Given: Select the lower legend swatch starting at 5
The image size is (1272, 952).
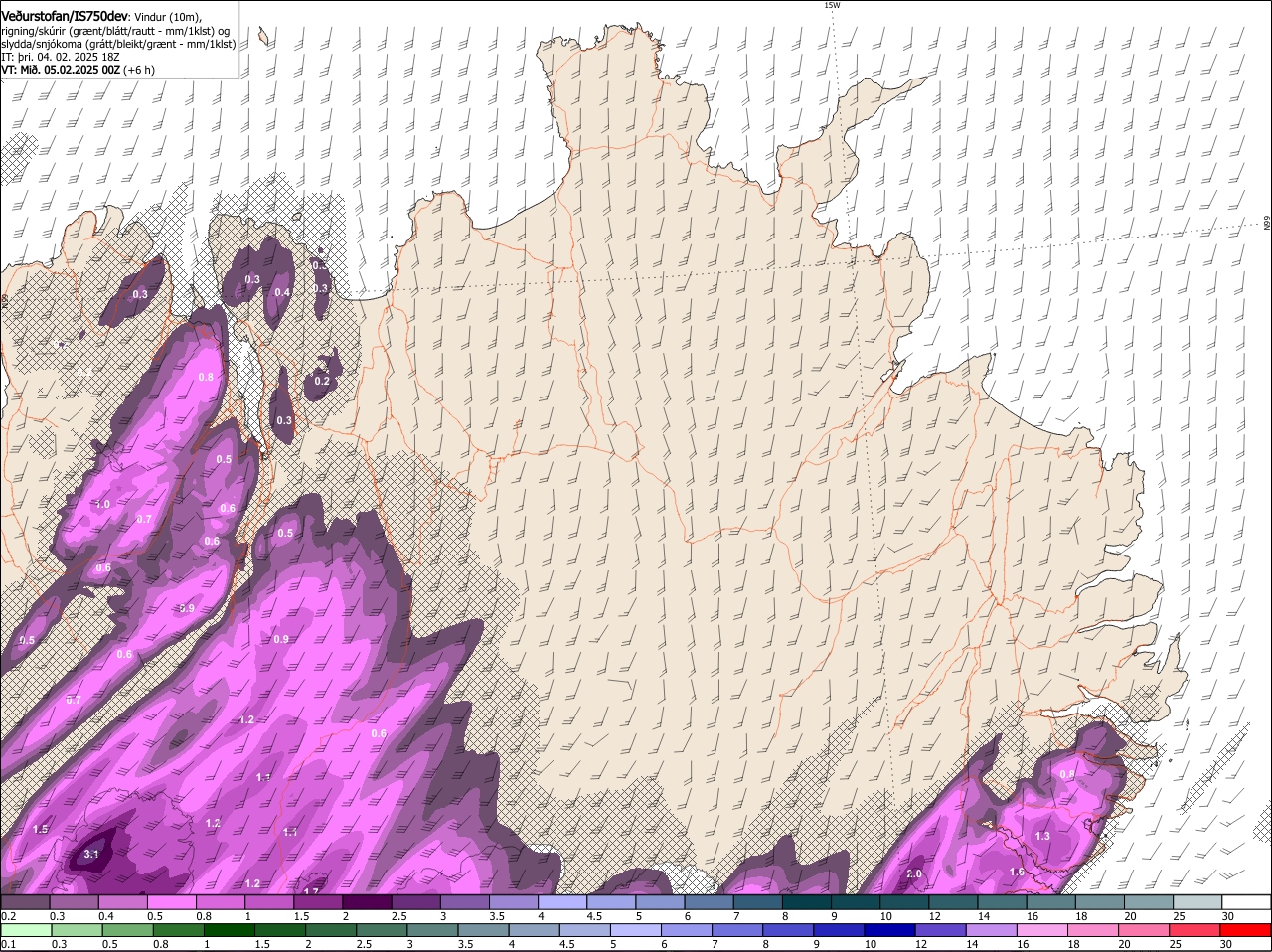Looking at the screenshot, I should pyautogui.click(x=637, y=930).
